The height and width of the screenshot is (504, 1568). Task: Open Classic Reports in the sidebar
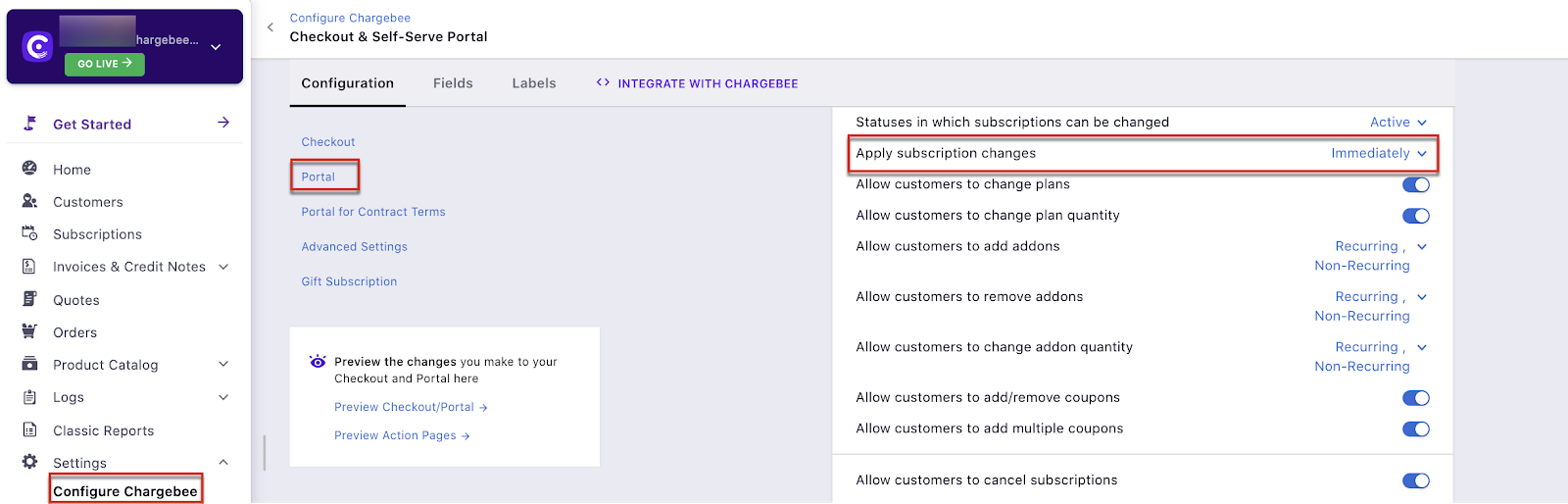click(x=103, y=430)
